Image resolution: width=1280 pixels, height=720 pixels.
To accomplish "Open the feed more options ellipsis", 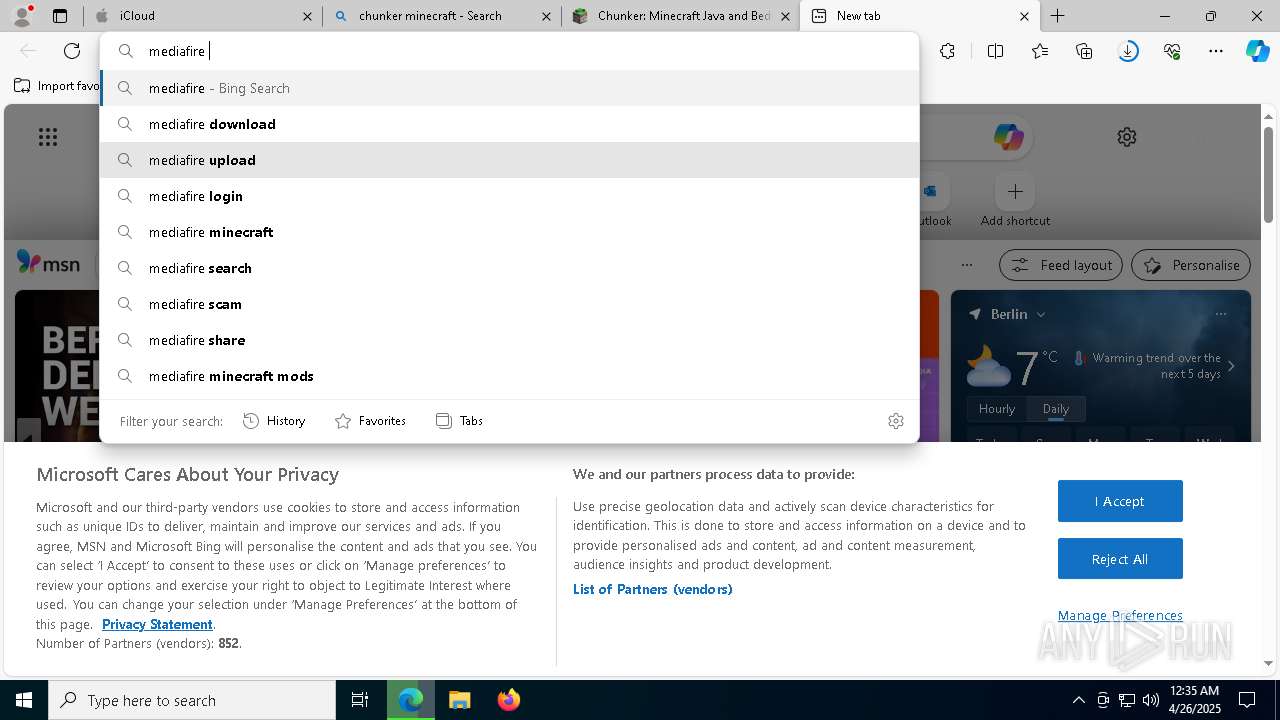I will point(966,265).
